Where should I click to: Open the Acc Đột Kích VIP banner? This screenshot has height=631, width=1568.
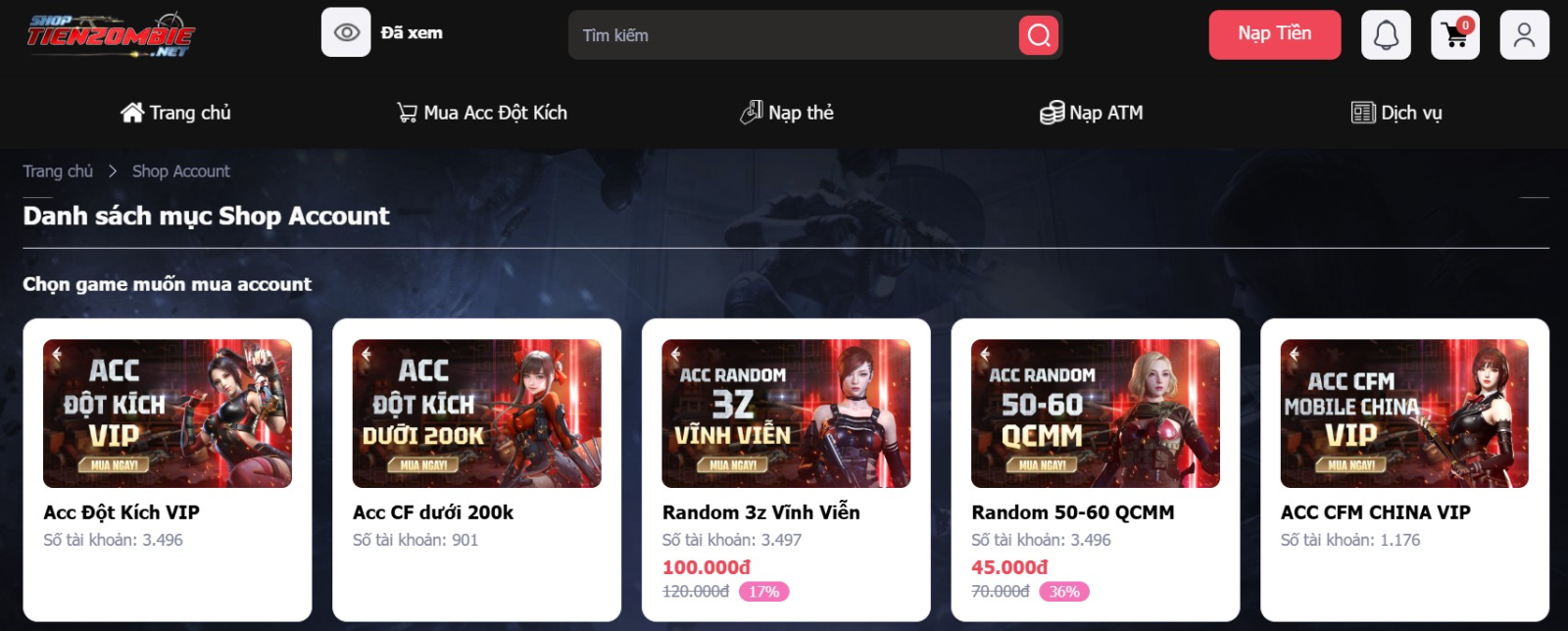click(x=168, y=413)
